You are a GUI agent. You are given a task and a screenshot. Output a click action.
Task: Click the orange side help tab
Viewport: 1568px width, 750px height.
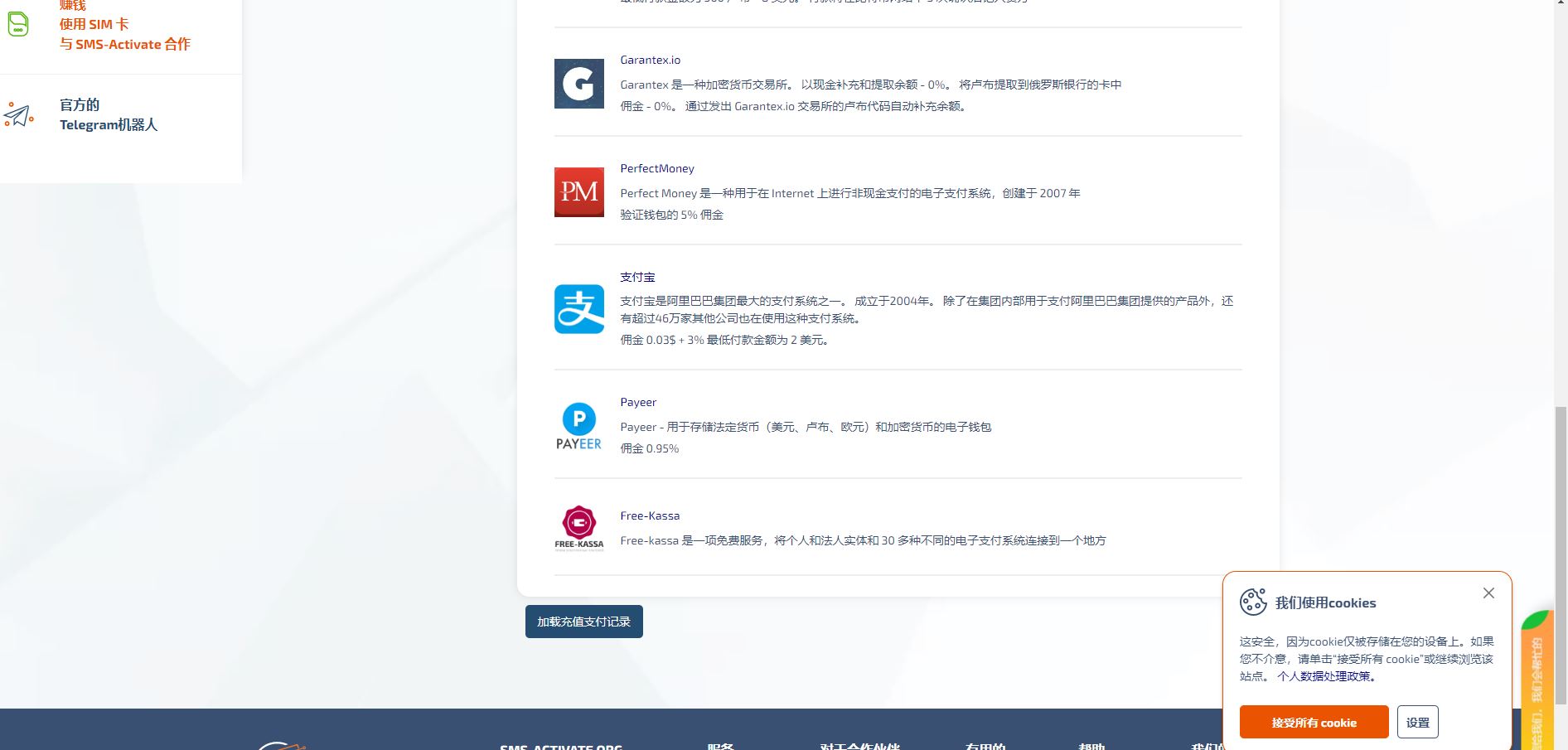click(1537, 681)
